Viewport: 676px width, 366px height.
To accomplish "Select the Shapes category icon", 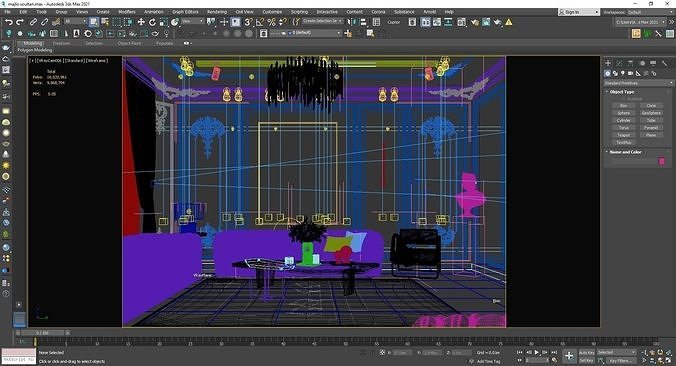I will click(615, 73).
